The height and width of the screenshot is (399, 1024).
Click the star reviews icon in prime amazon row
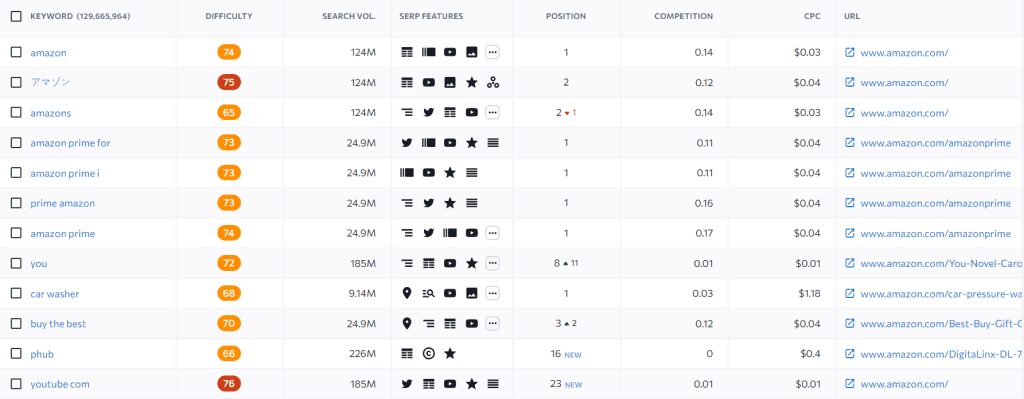[450, 203]
